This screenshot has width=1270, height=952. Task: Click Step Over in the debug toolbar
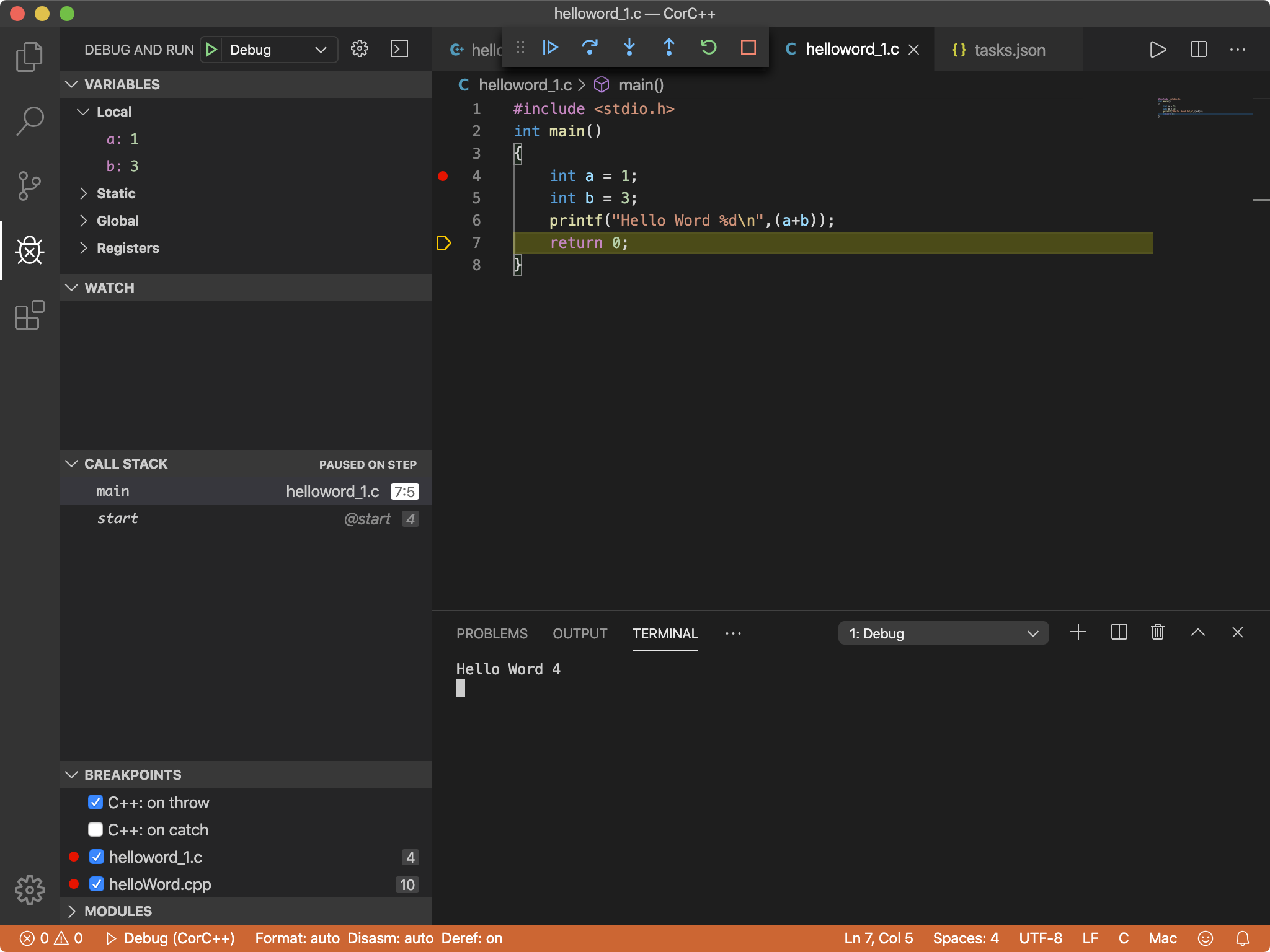(x=590, y=48)
